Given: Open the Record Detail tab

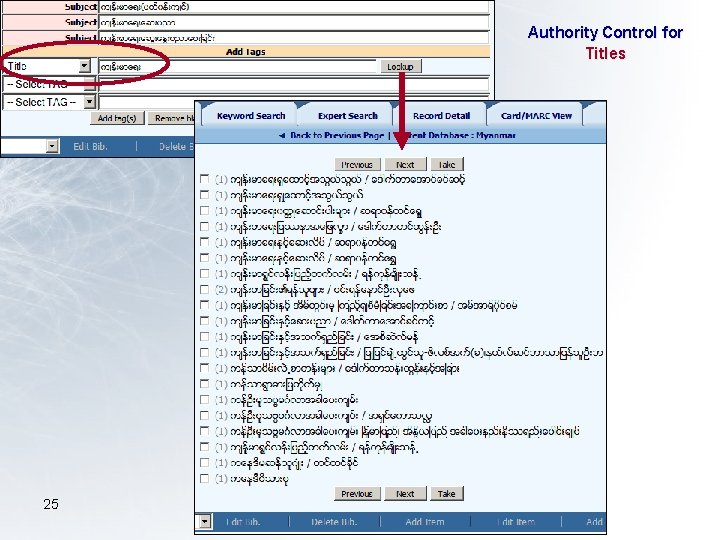Looking at the screenshot, I should [441, 116].
